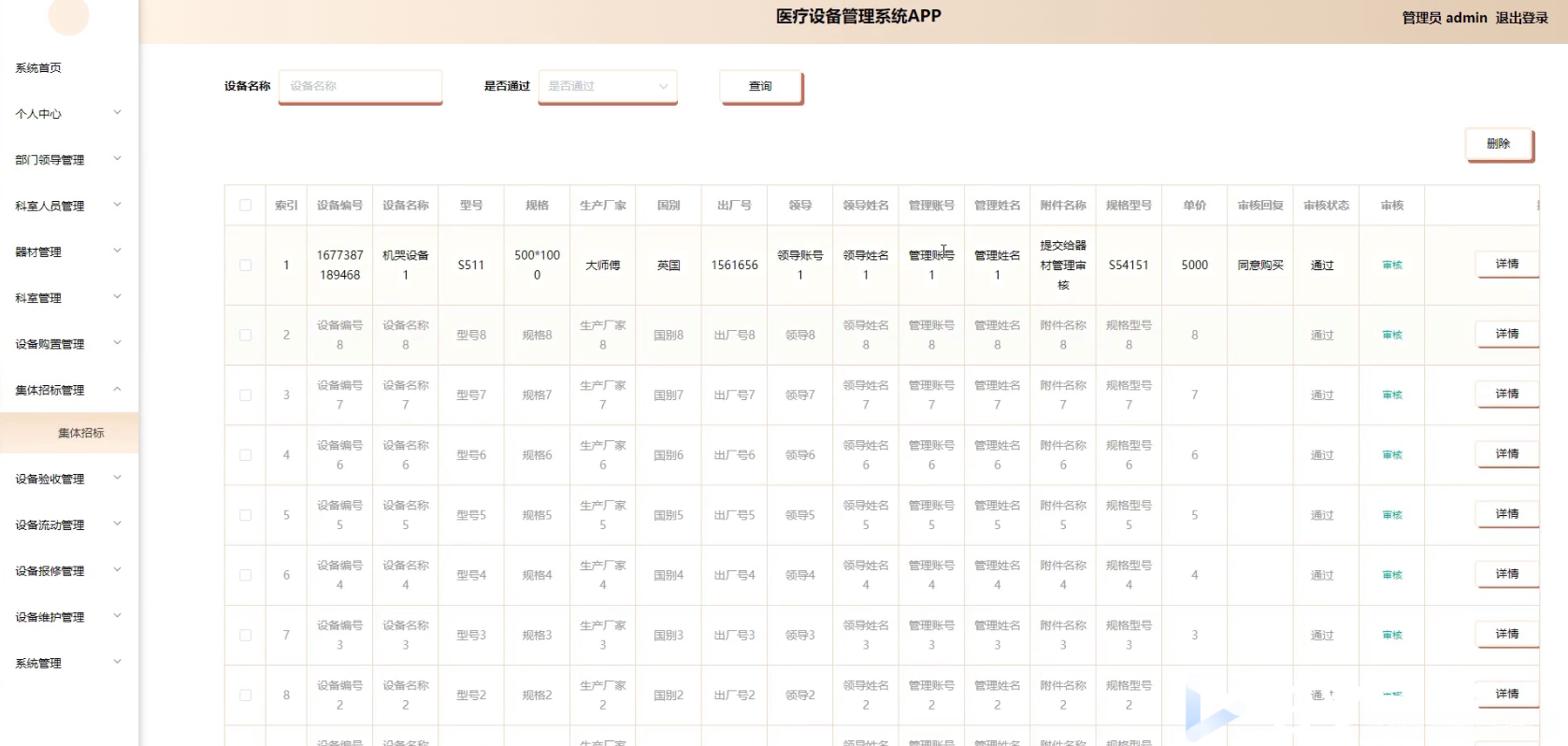View 详情 for row index 3
The image size is (1568, 746).
click(1507, 395)
